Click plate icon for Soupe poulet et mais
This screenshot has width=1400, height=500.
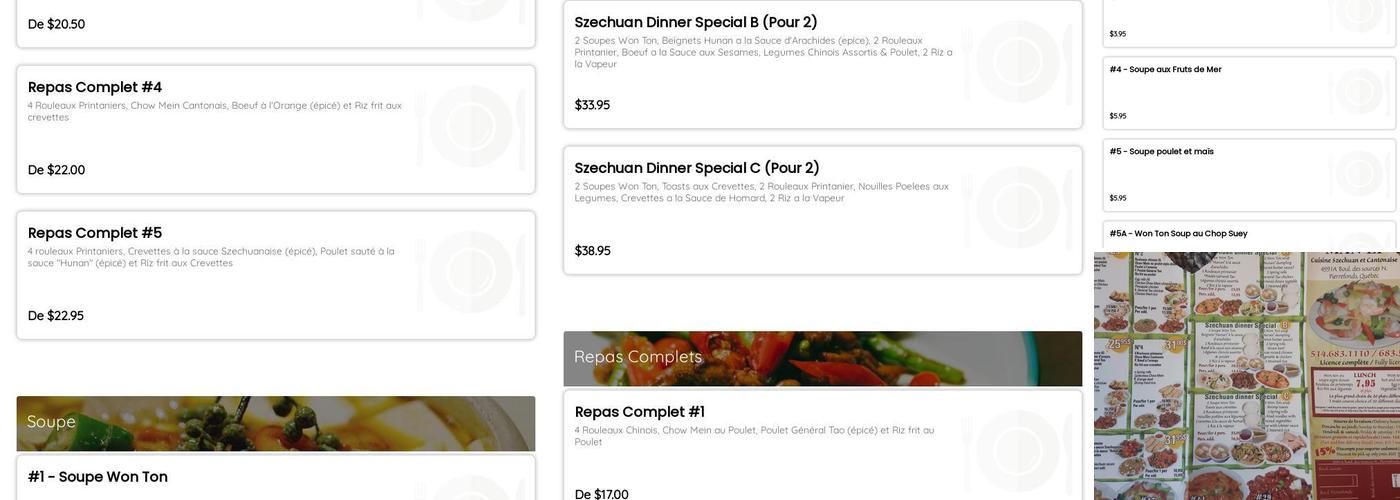pyautogui.click(x=1361, y=173)
